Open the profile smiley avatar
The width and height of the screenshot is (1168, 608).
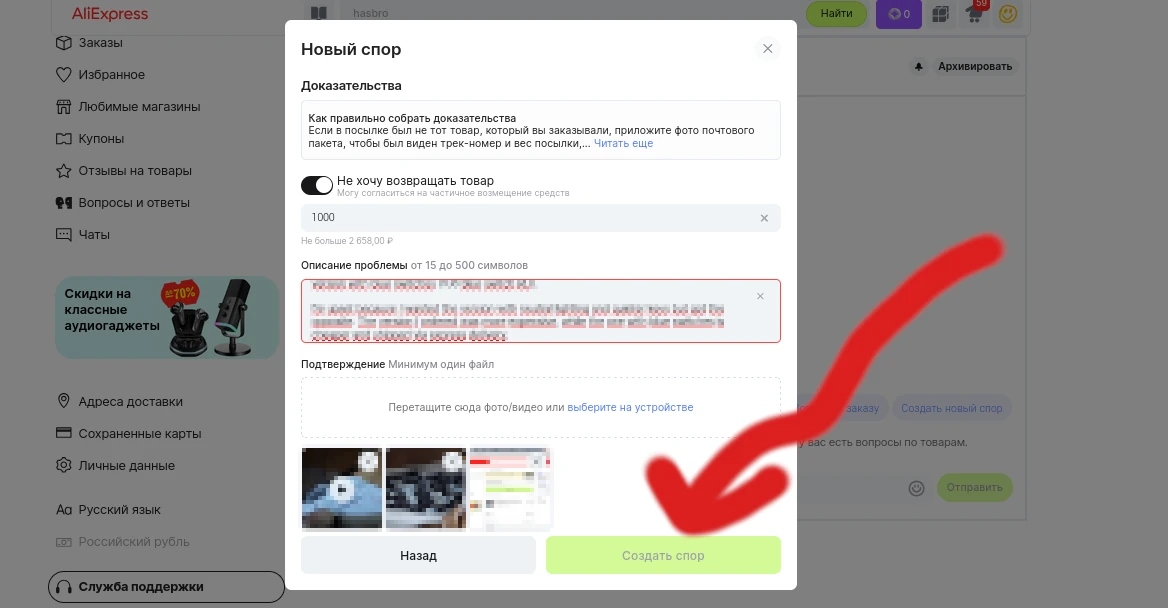(x=1008, y=13)
